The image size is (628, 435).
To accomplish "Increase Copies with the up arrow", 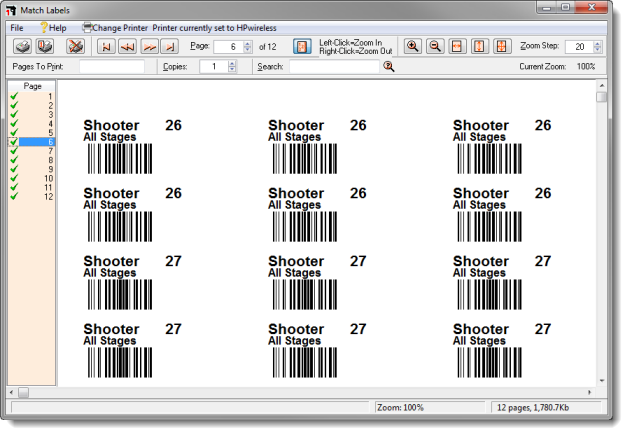I will 232,63.
